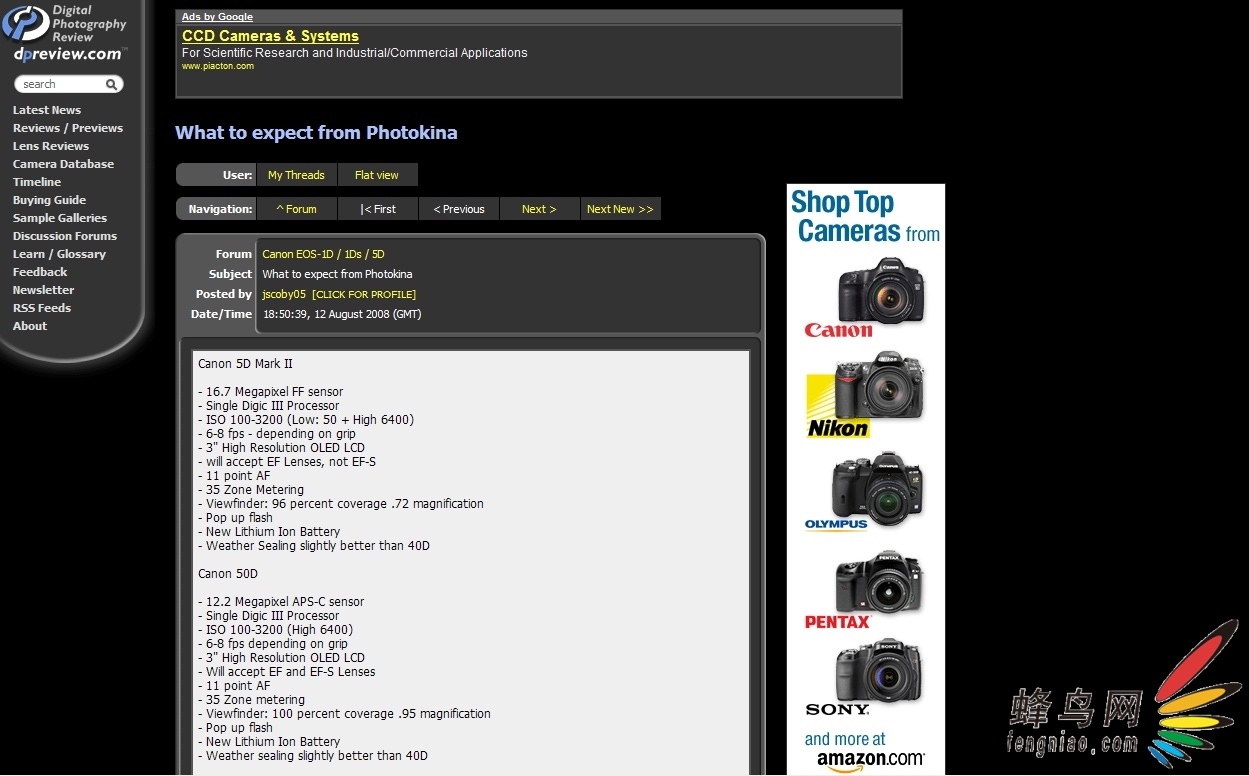Image resolution: width=1249 pixels, height=776 pixels.
Task: Click the Sony camera image in ad
Action: 879,670
